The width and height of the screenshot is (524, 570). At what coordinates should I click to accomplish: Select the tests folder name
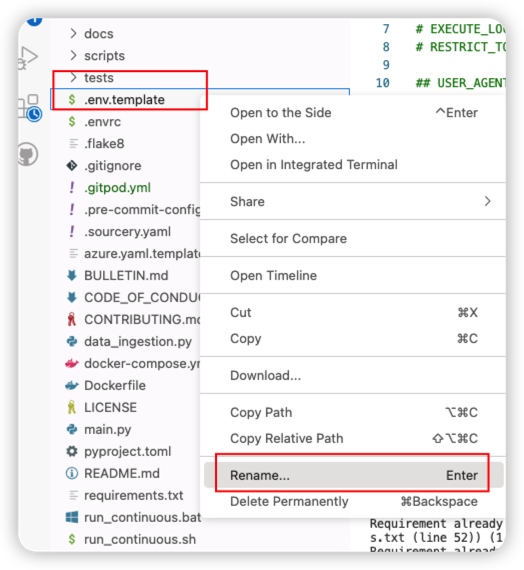click(99, 77)
